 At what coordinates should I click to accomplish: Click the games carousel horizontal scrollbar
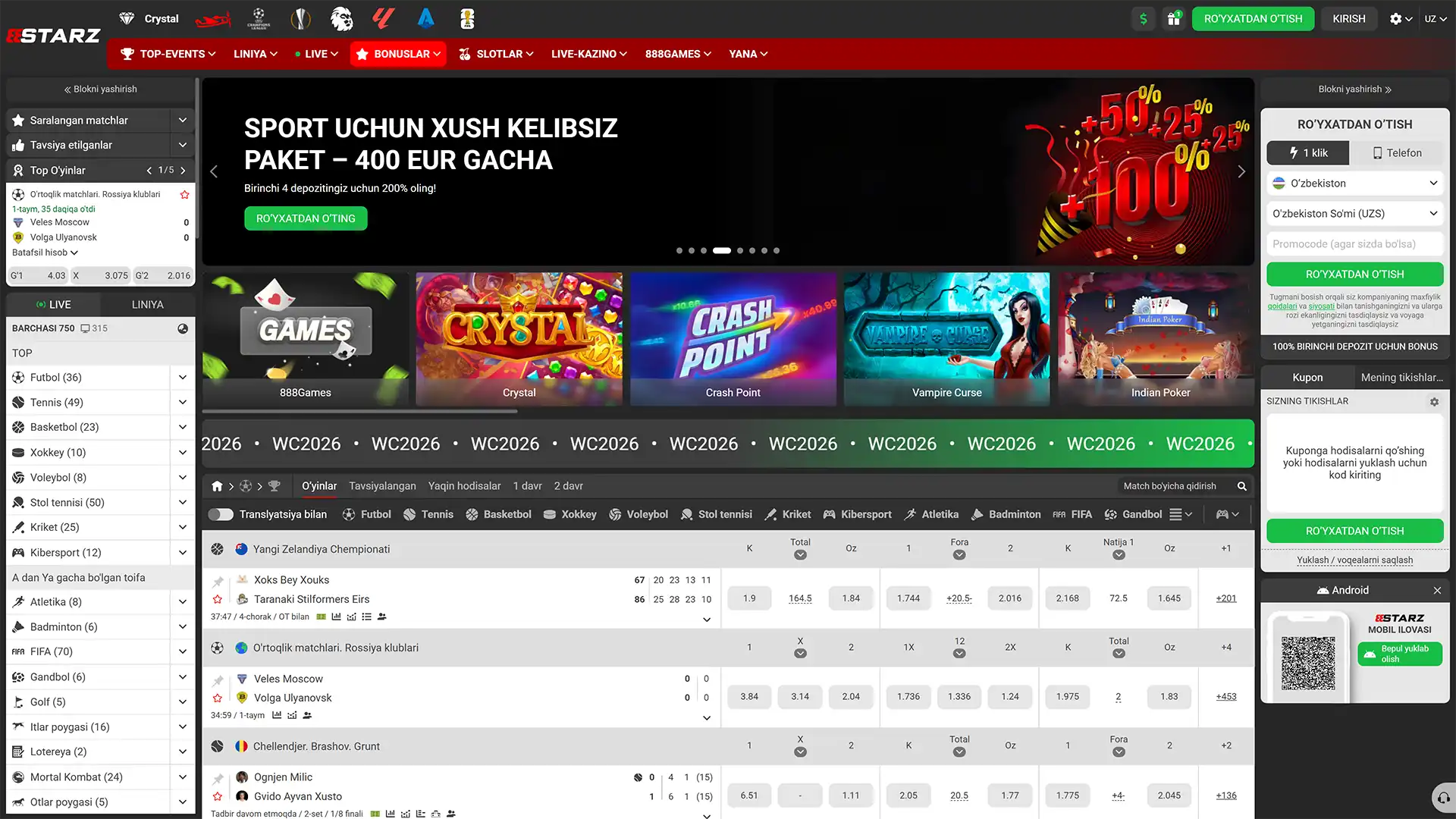click(x=360, y=412)
